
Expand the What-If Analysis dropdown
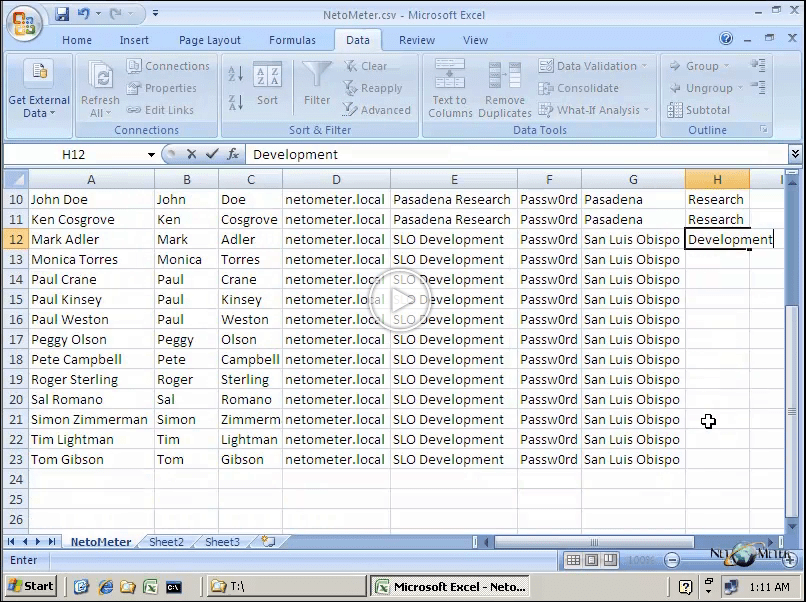click(592, 110)
